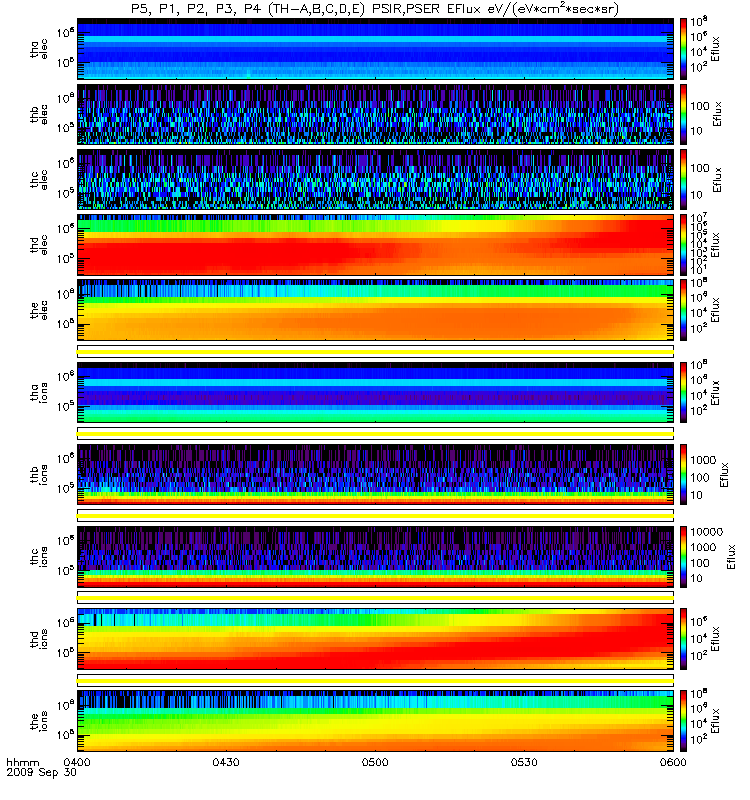Screen dimensions: 750x800
Task: Select the 'thb ions' axis label
Action: coord(39,474)
